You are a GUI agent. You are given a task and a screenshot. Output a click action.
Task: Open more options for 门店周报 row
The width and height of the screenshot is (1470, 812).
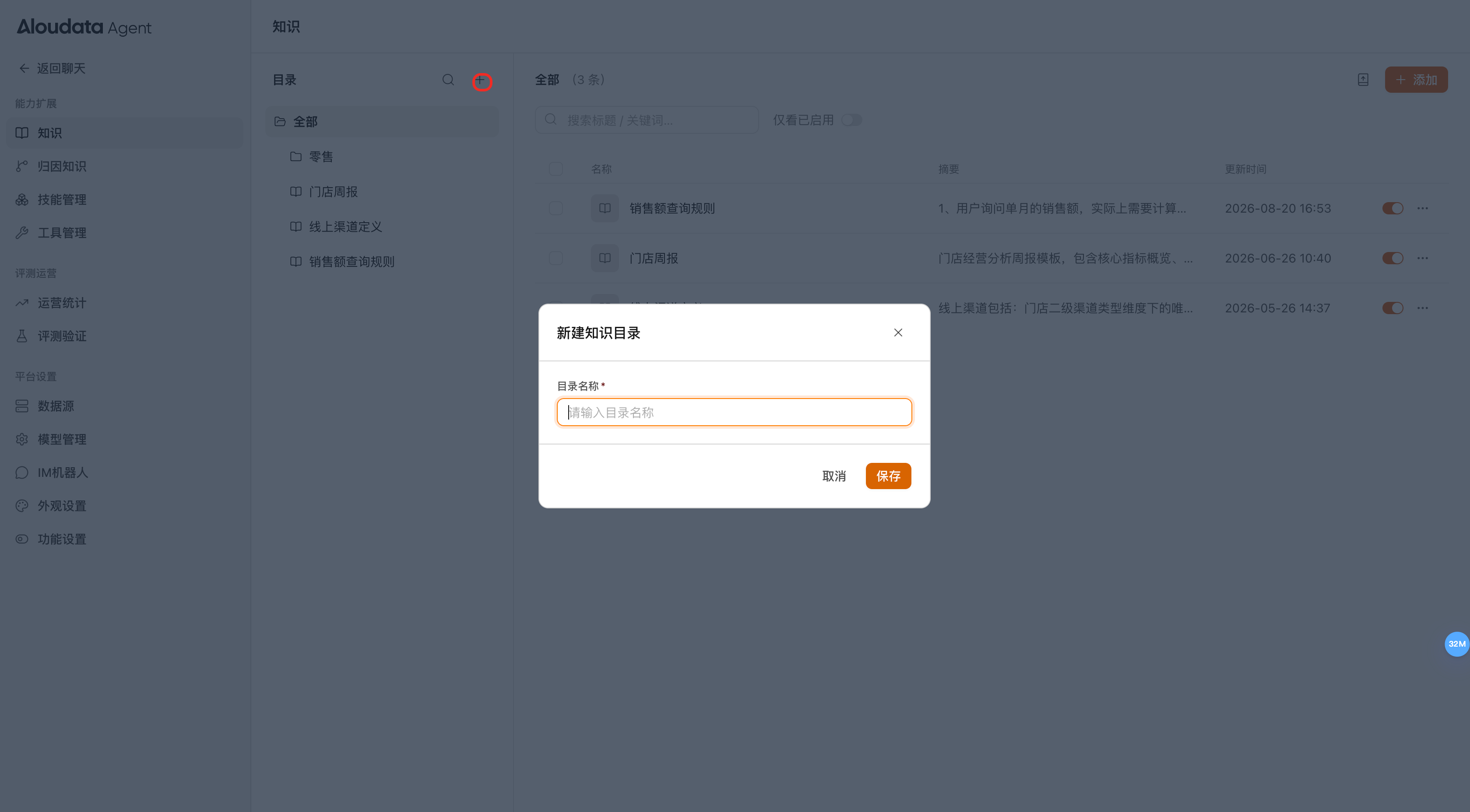(x=1423, y=258)
